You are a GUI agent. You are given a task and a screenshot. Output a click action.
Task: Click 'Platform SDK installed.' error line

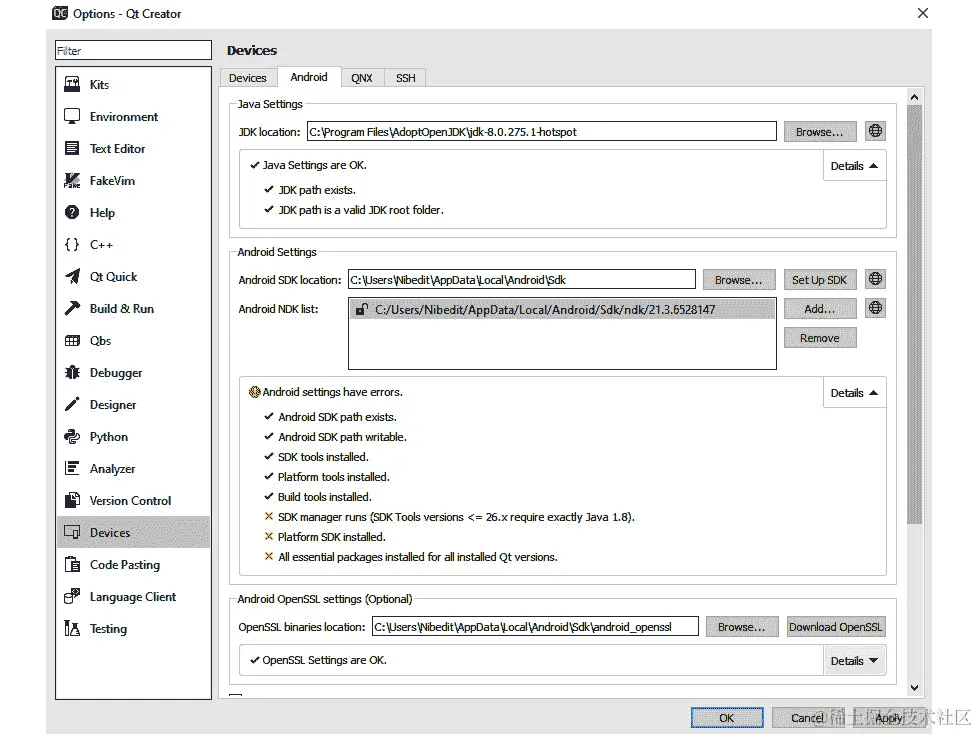[332, 537]
